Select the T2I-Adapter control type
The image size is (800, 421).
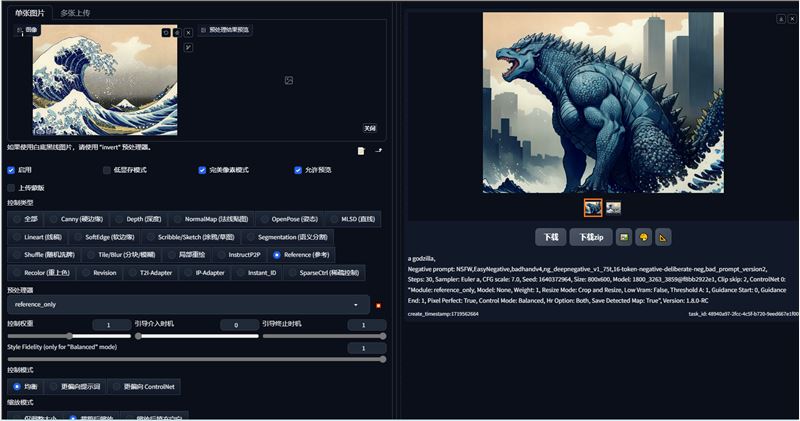[x=152, y=273]
